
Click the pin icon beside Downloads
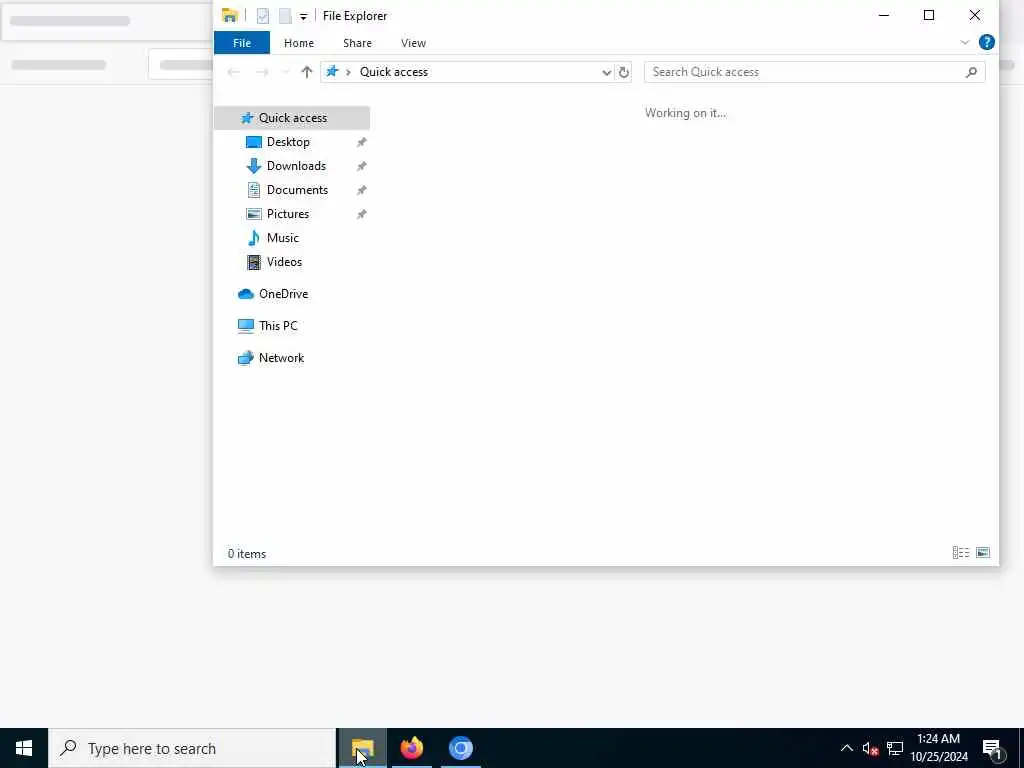361,167
